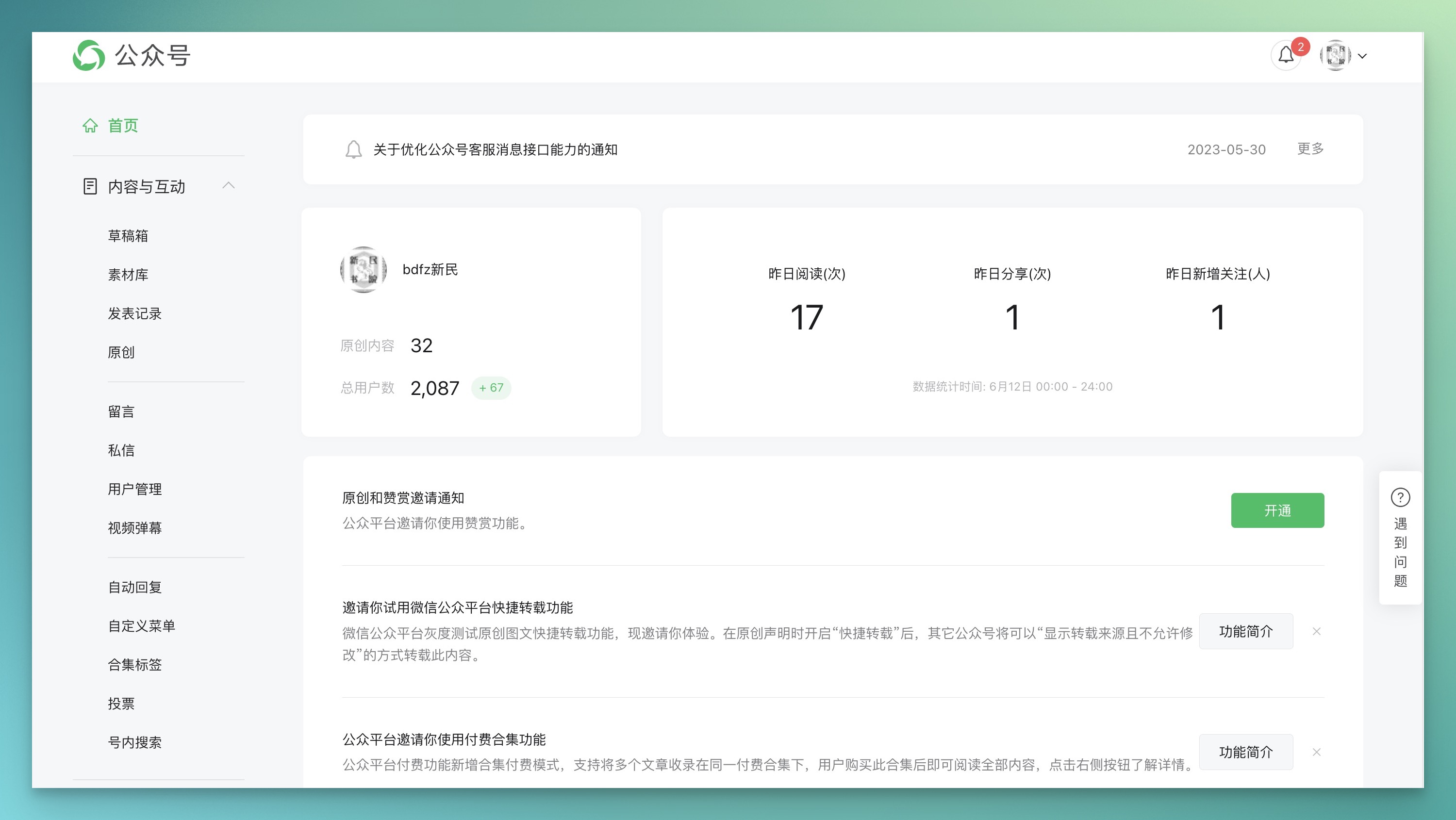Open the account dropdown arrow at top right

coord(1362,56)
